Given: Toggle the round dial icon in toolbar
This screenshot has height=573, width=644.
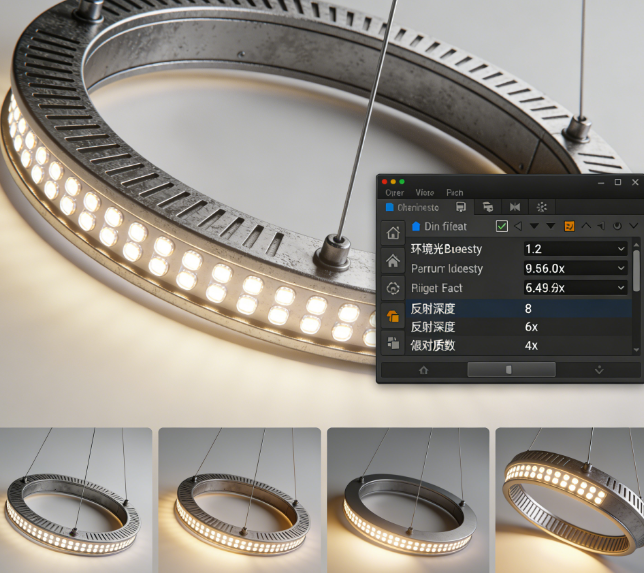Looking at the screenshot, I should pyautogui.click(x=617, y=227).
